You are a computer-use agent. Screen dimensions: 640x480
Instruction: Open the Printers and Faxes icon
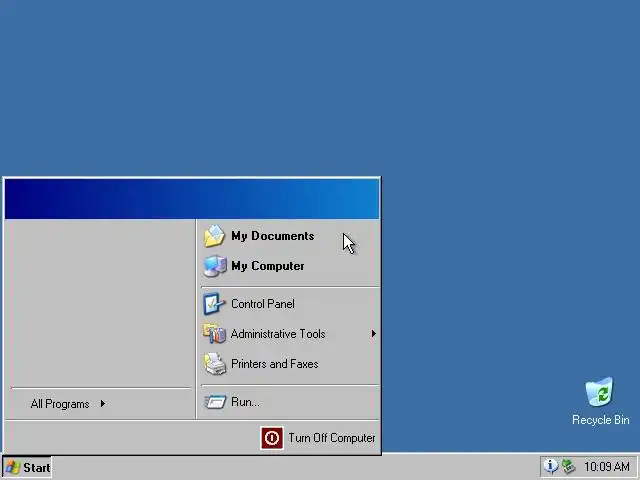[215, 364]
